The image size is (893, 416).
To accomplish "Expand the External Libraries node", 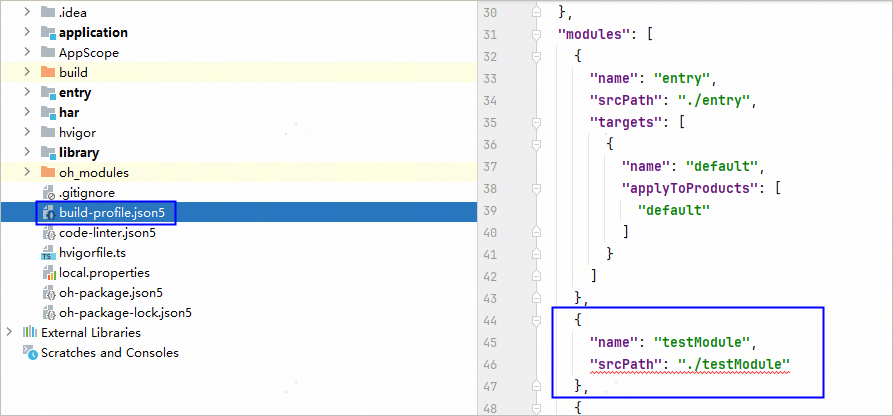I will click(10, 333).
